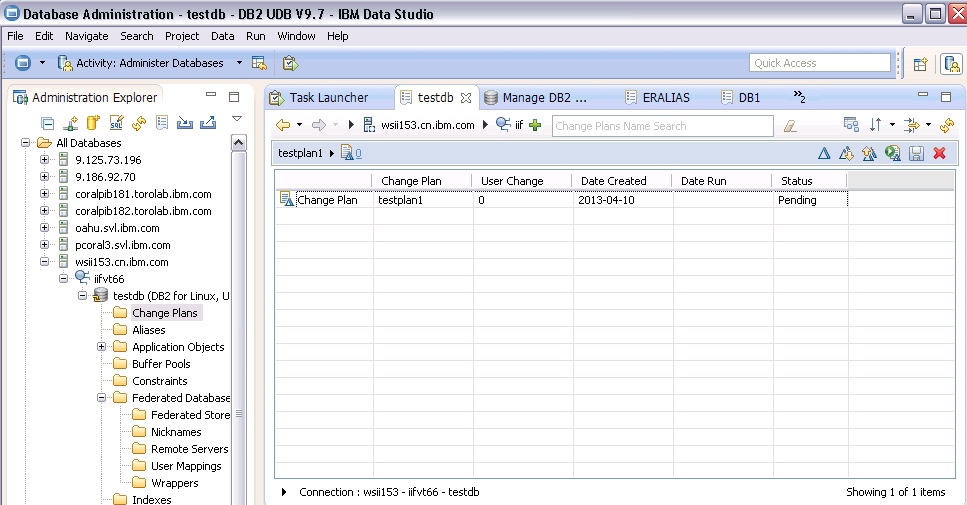Click the forward arrow in testdb editor
Viewport: 967px width, 505px height.
[x=319, y=125]
